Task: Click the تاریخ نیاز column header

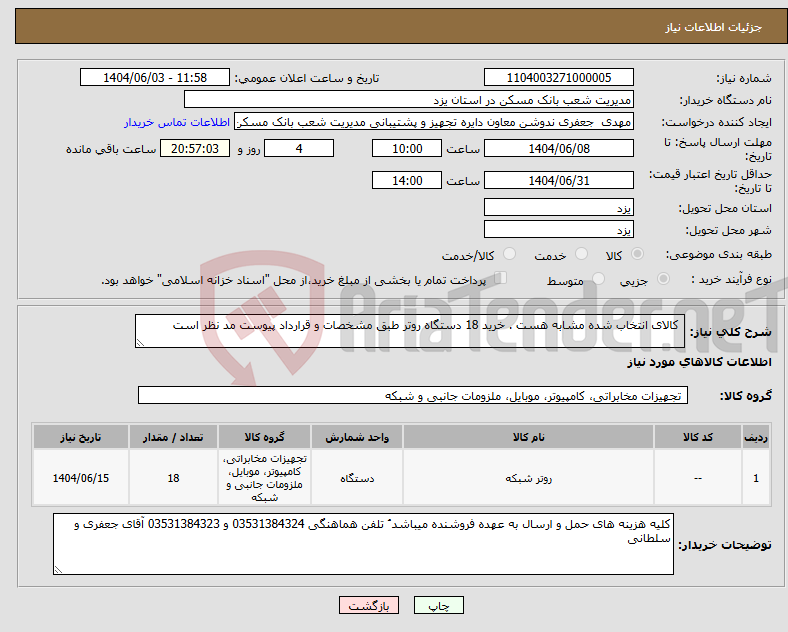Action: point(81,437)
